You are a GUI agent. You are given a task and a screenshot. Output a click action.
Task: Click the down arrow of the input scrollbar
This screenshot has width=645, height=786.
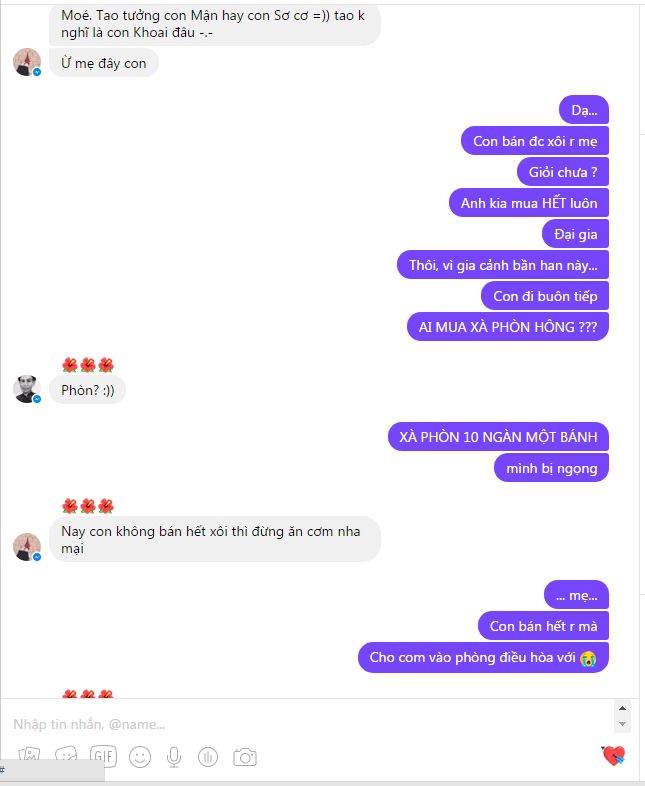click(x=622, y=724)
